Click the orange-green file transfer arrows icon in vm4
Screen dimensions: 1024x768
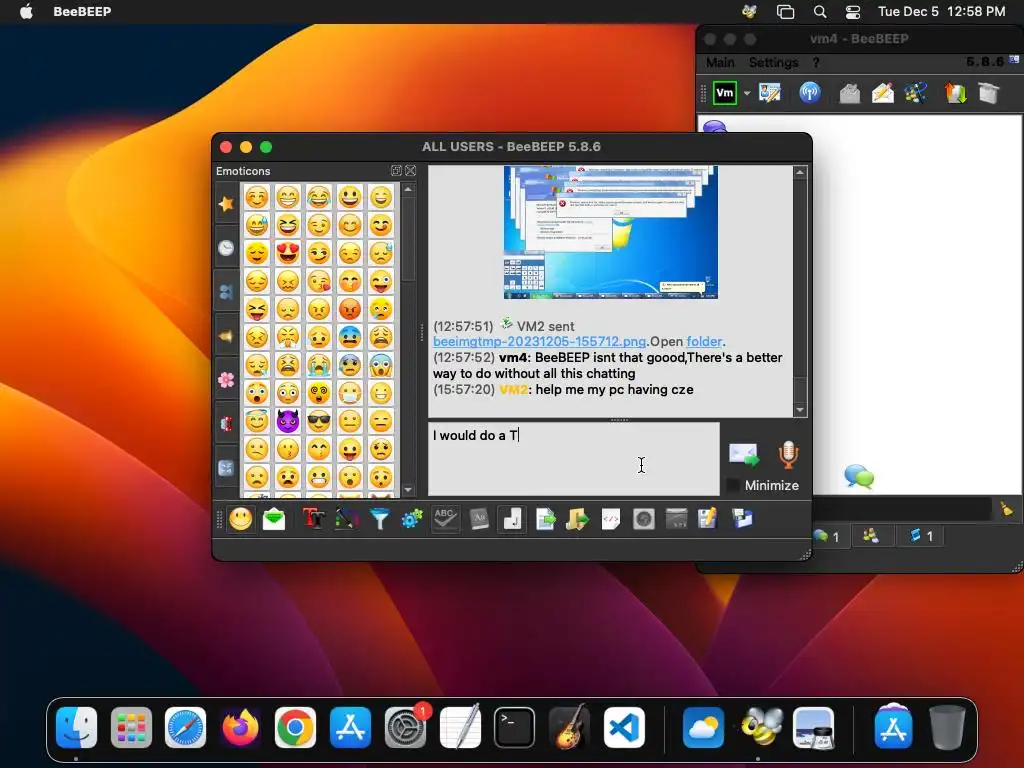point(955,93)
